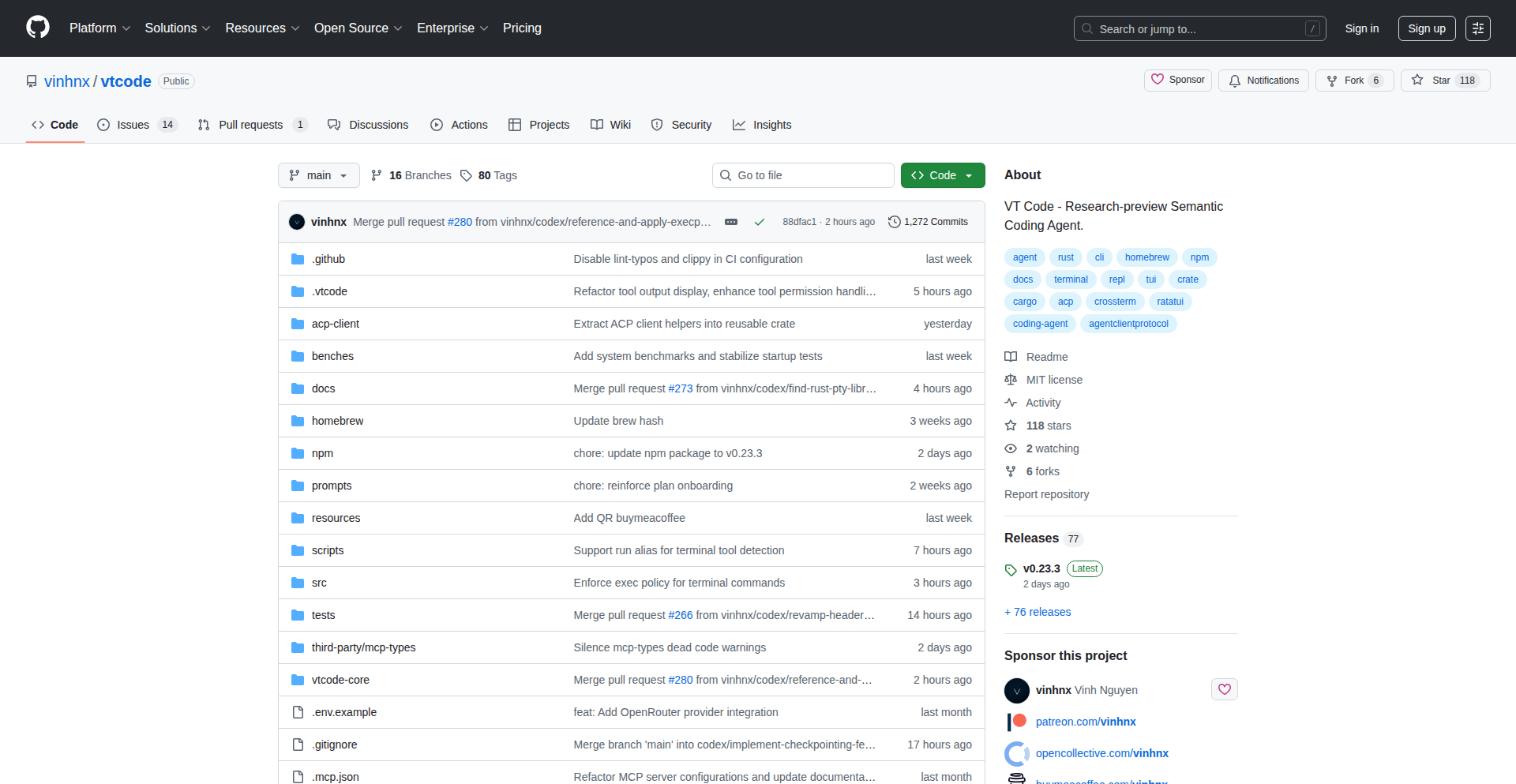Viewport: 1516px width, 784px height.
Task: Fork the repository
Action: (1353, 81)
